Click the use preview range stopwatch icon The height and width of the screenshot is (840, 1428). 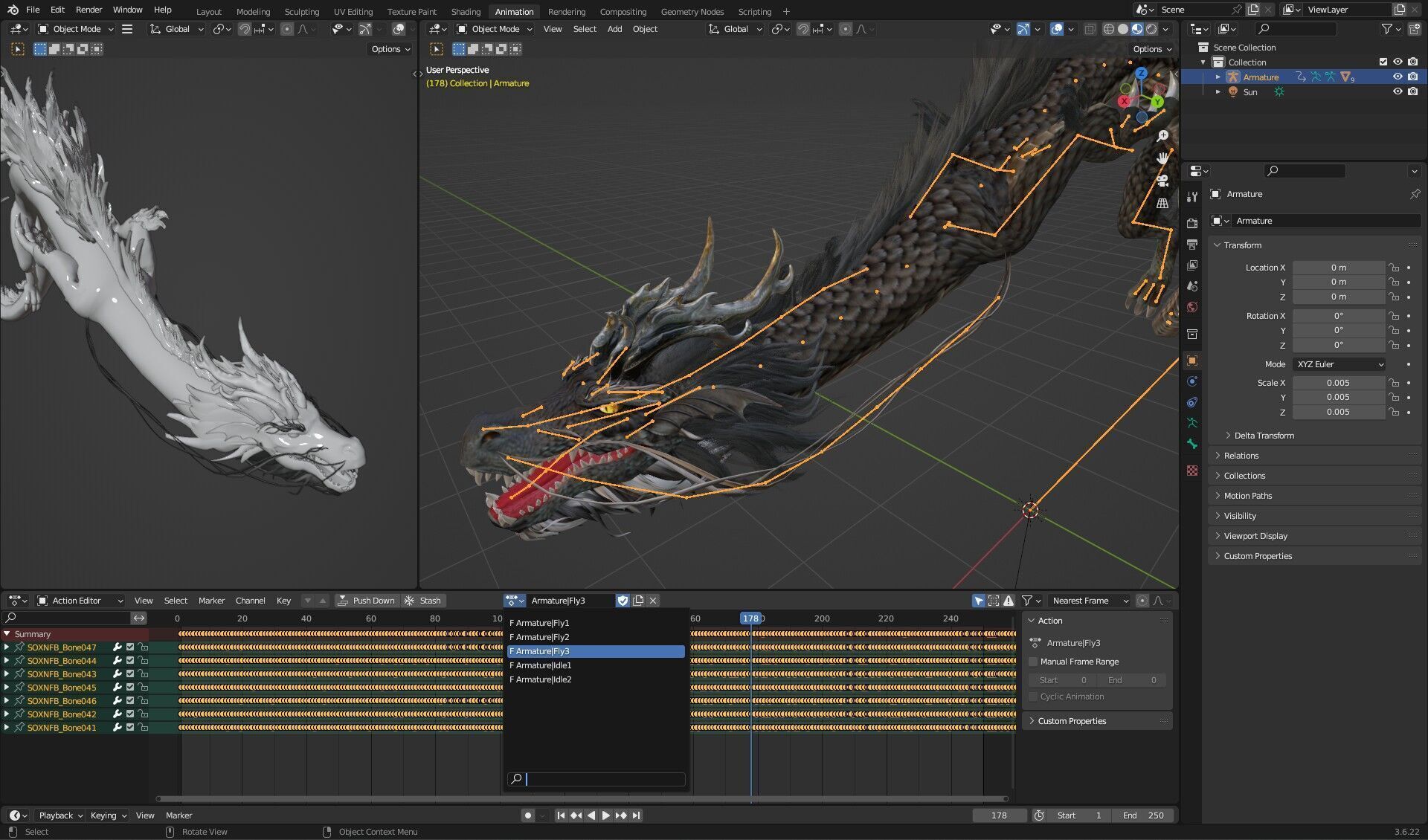(1039, 815)
